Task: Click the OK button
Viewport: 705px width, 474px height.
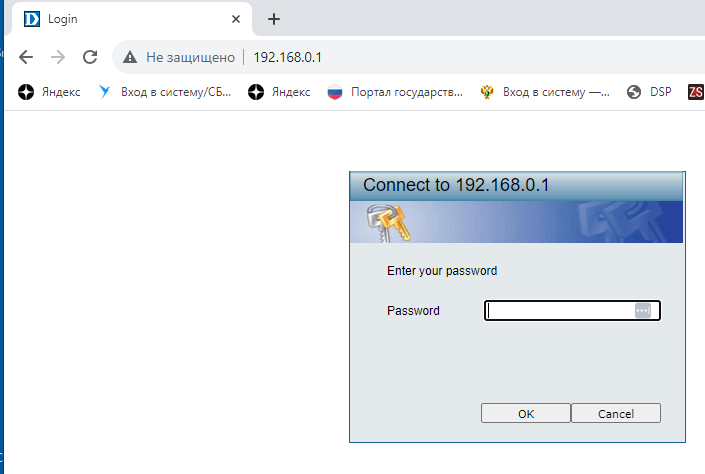Action: pos(526,413)
